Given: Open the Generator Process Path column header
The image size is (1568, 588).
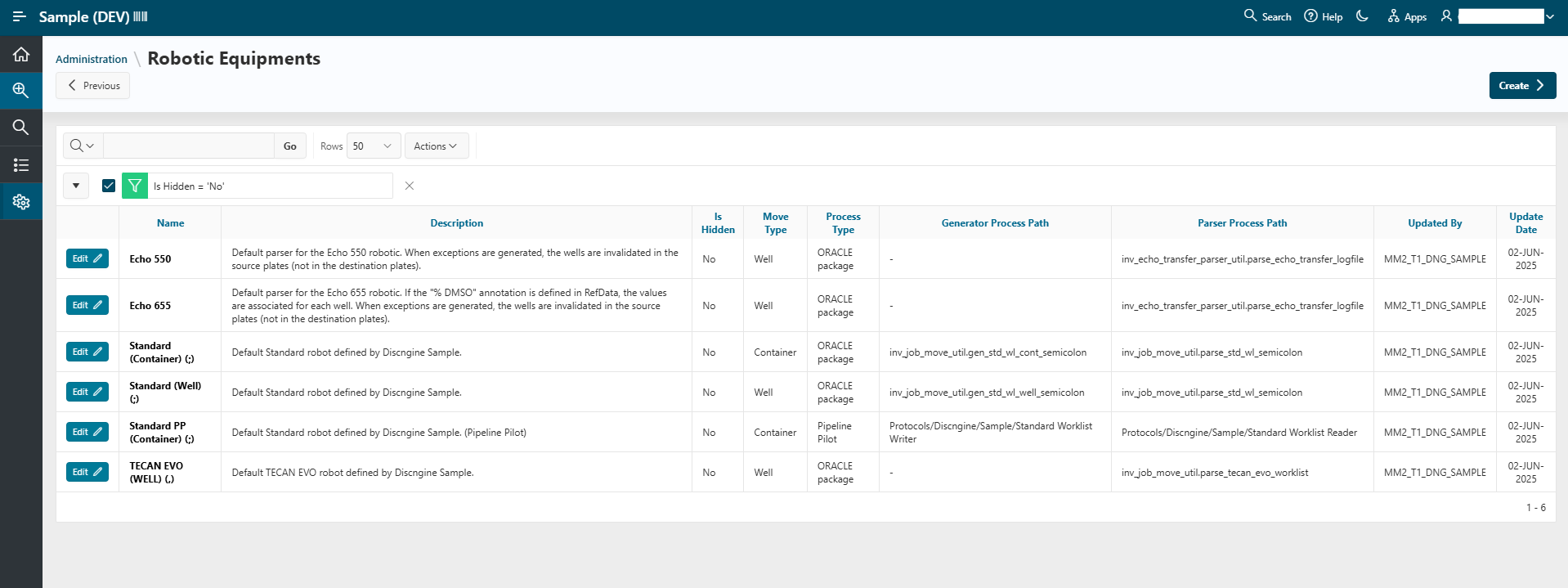Looking at the screenshot, I should [x=995, y=222].
